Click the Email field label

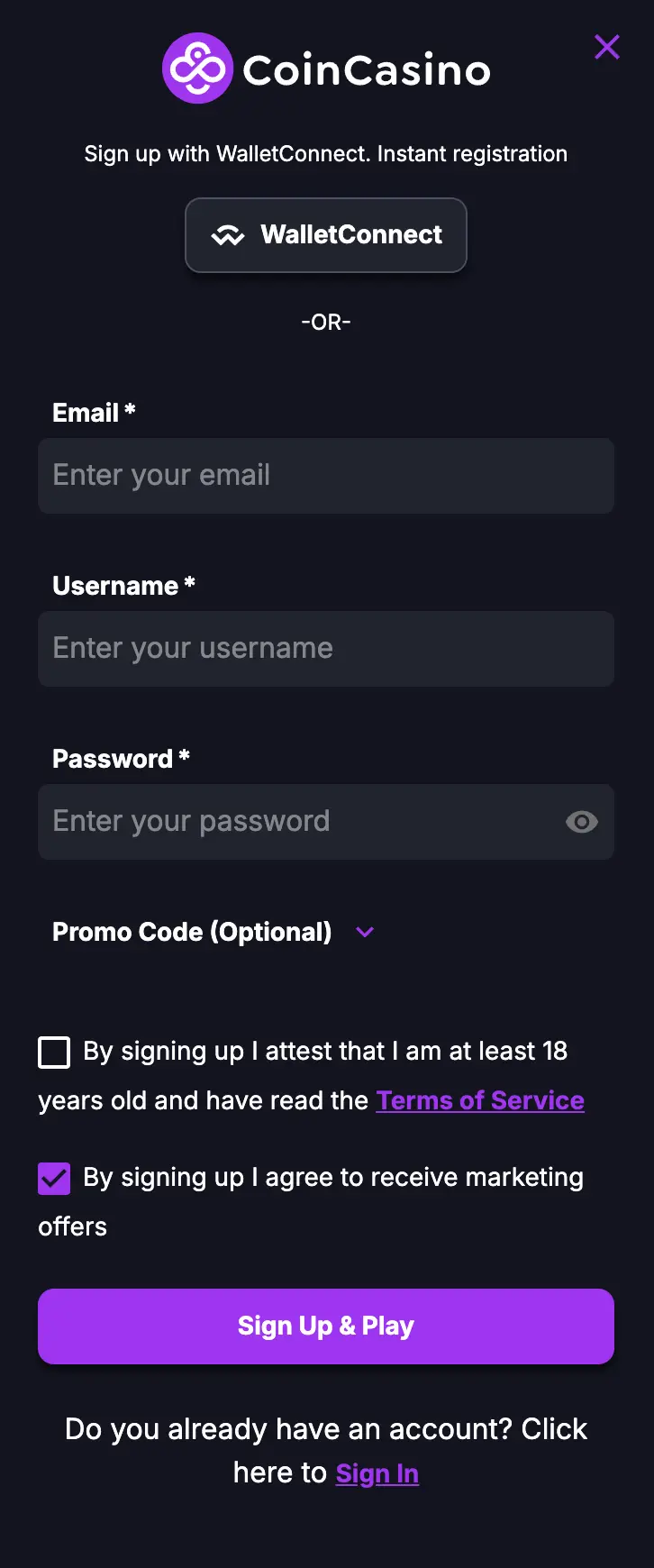[86, 413]
